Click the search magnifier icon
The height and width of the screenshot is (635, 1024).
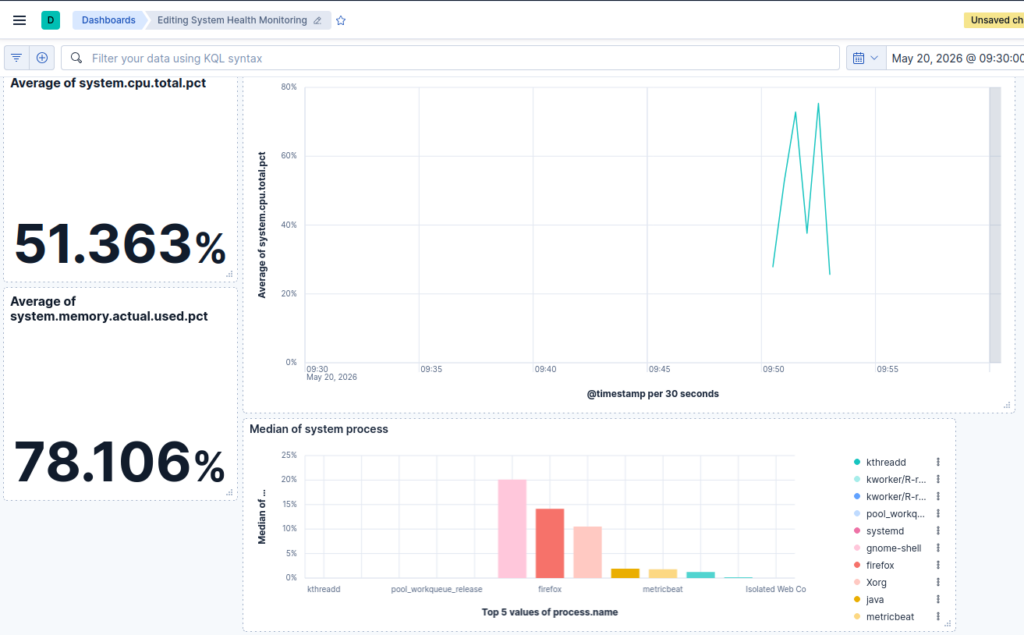click(76, 58)
